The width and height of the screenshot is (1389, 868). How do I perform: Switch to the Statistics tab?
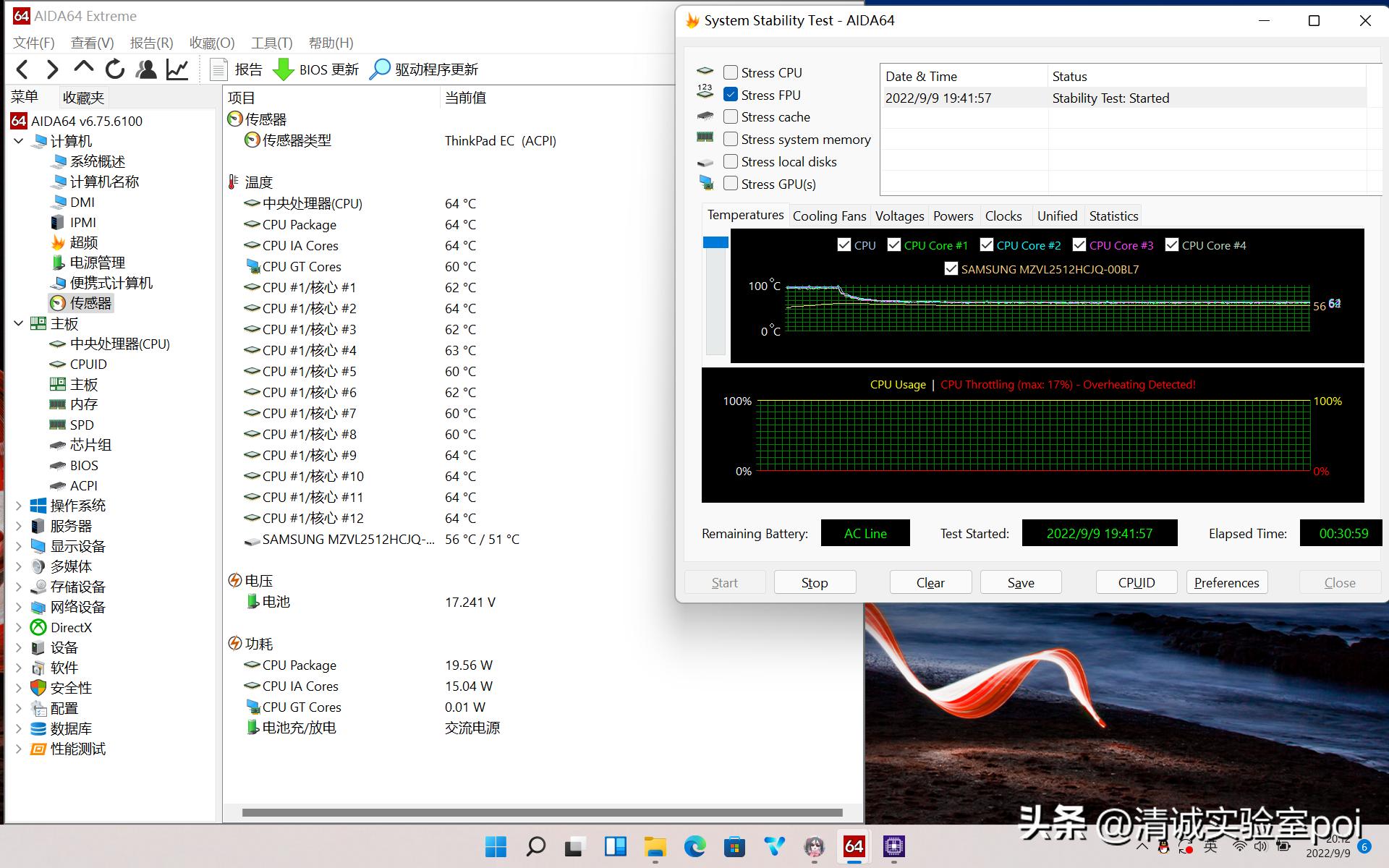1113,215
